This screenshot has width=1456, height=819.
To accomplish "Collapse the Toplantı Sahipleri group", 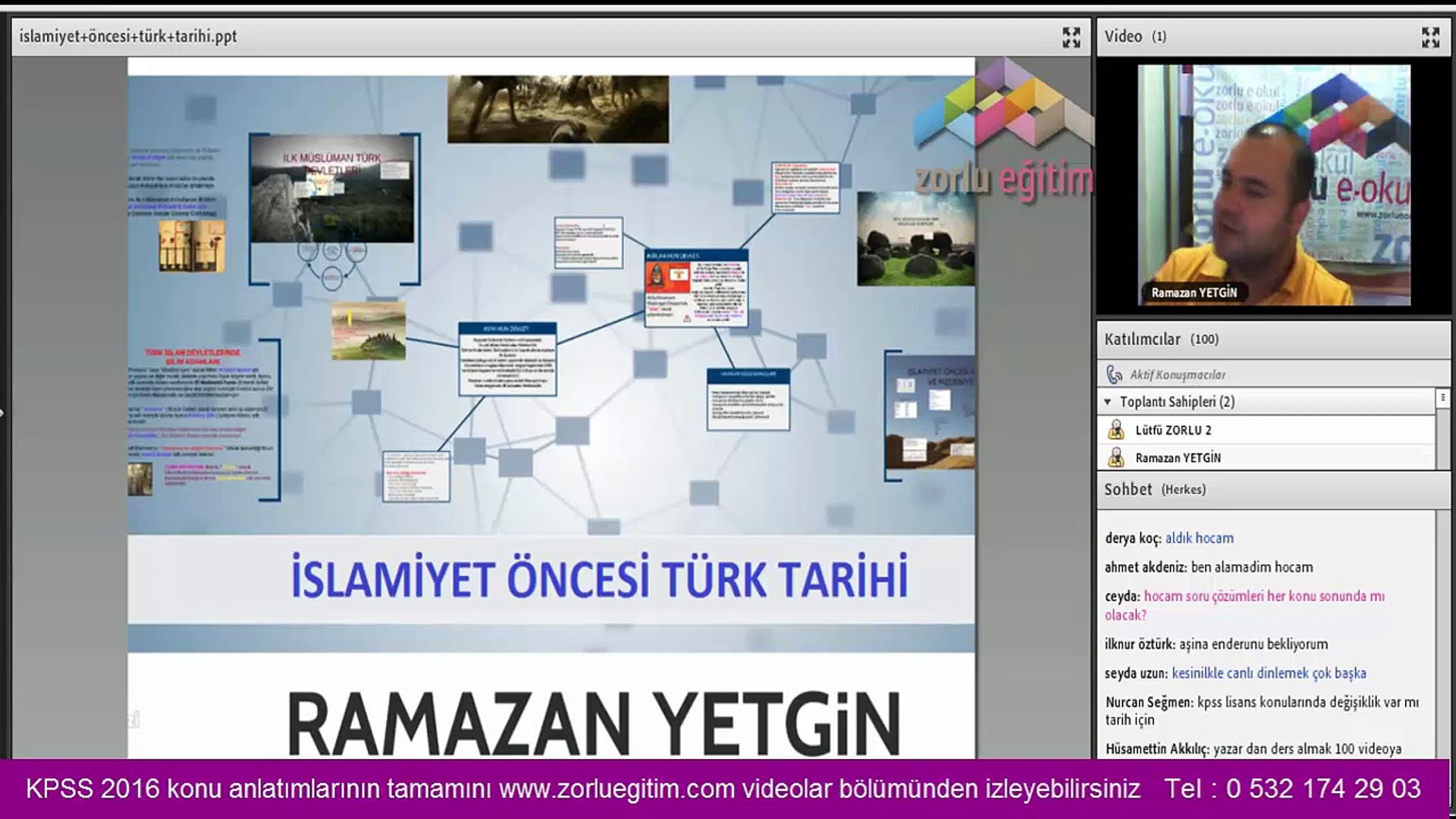I will [x=1108, y=402].
